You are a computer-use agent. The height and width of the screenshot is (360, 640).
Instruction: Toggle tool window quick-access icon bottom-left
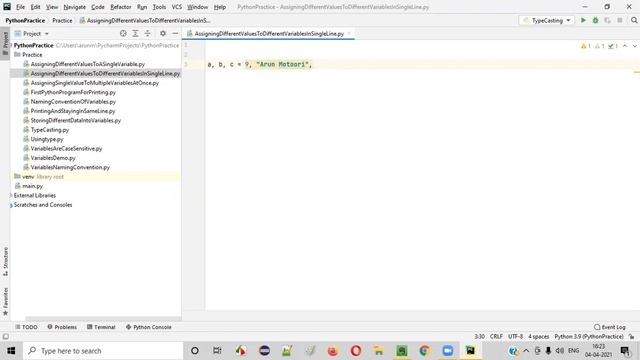[5, 336]
